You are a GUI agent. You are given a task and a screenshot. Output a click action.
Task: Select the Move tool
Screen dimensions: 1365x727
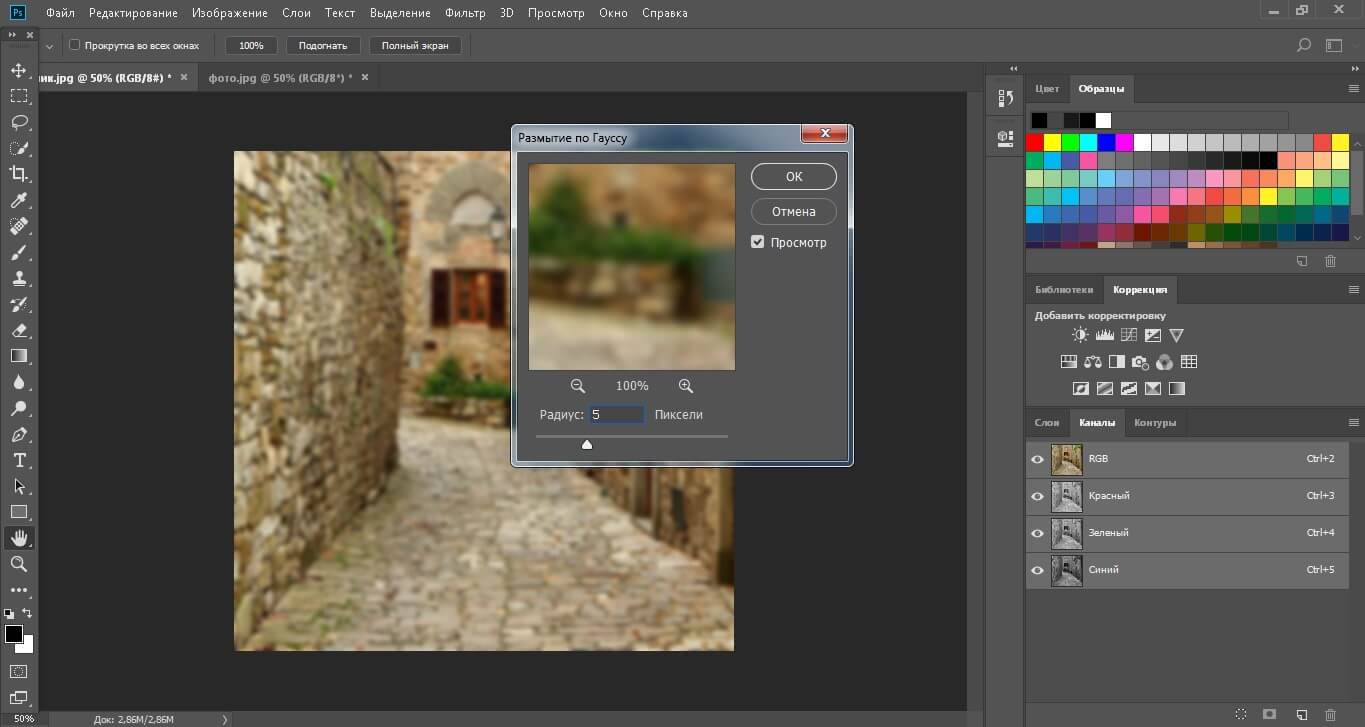(x=18, y=70)
